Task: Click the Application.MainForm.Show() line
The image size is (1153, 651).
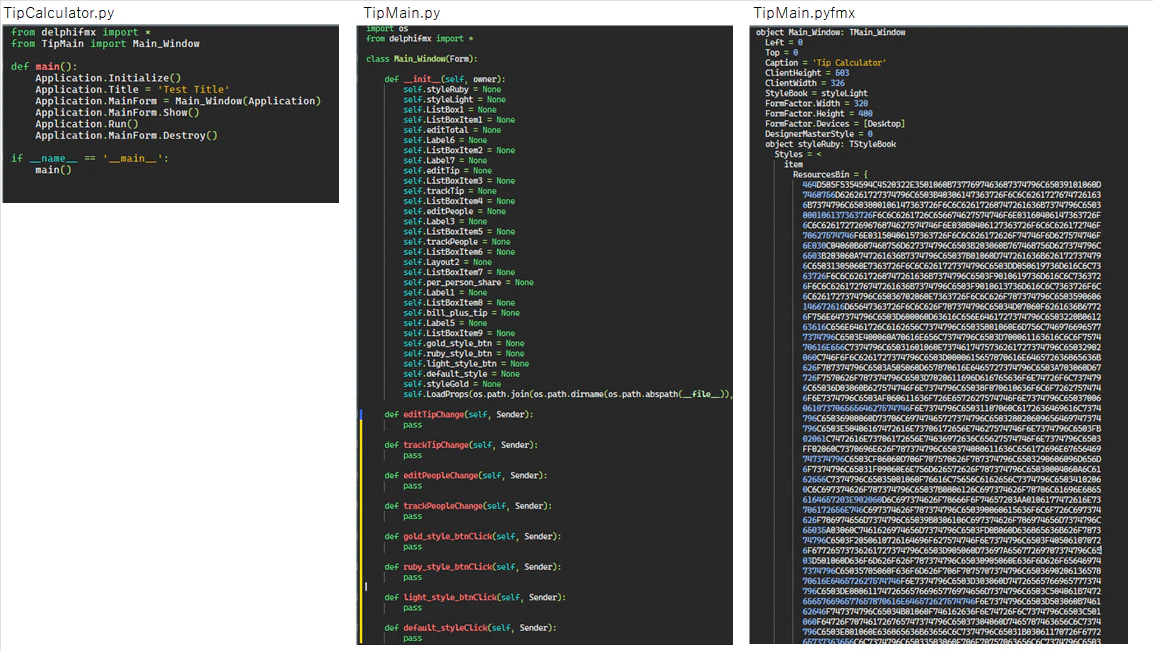Action: coord(117,113)
